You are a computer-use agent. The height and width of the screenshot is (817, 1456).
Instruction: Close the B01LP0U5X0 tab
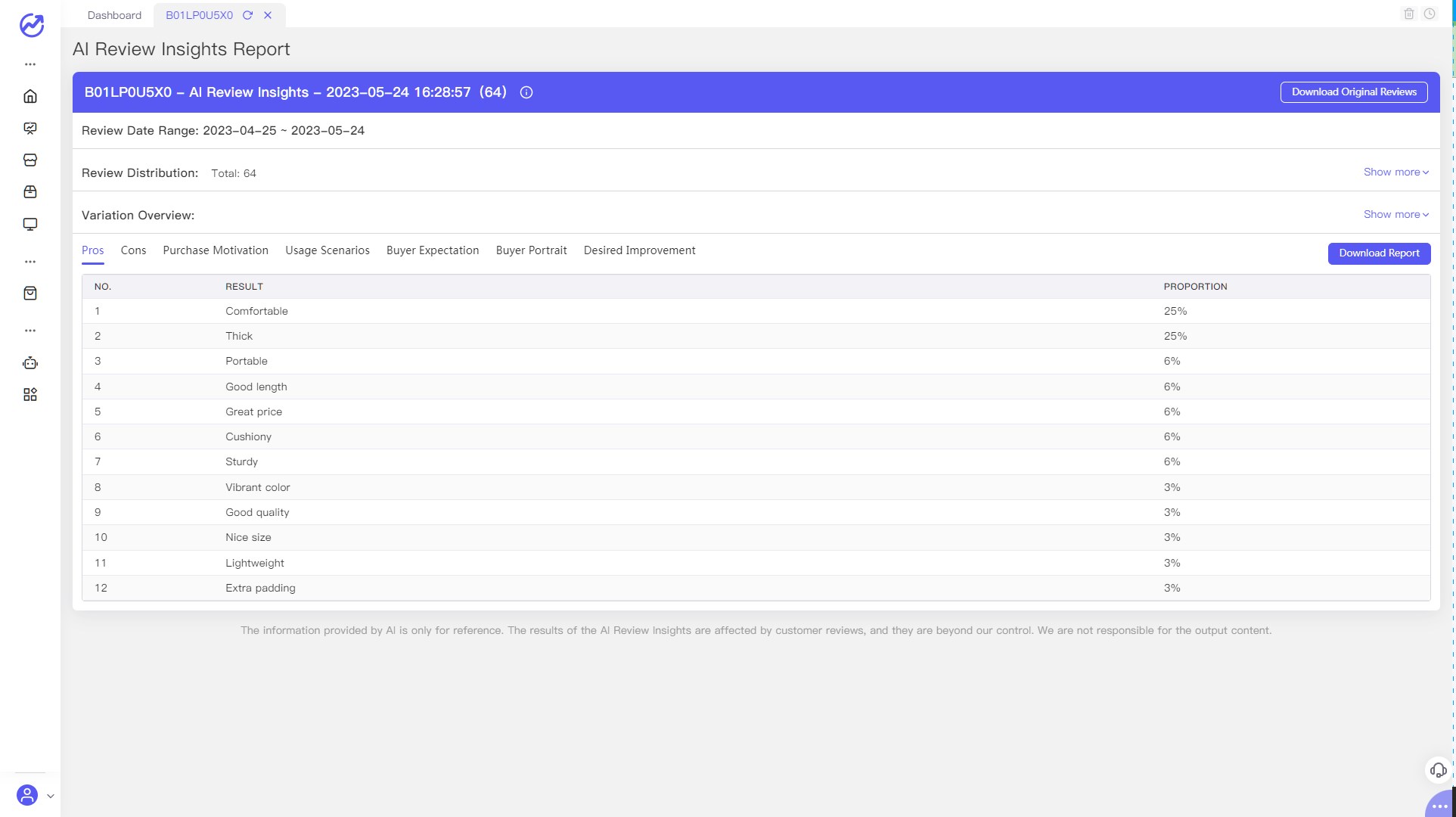point(268,15)
